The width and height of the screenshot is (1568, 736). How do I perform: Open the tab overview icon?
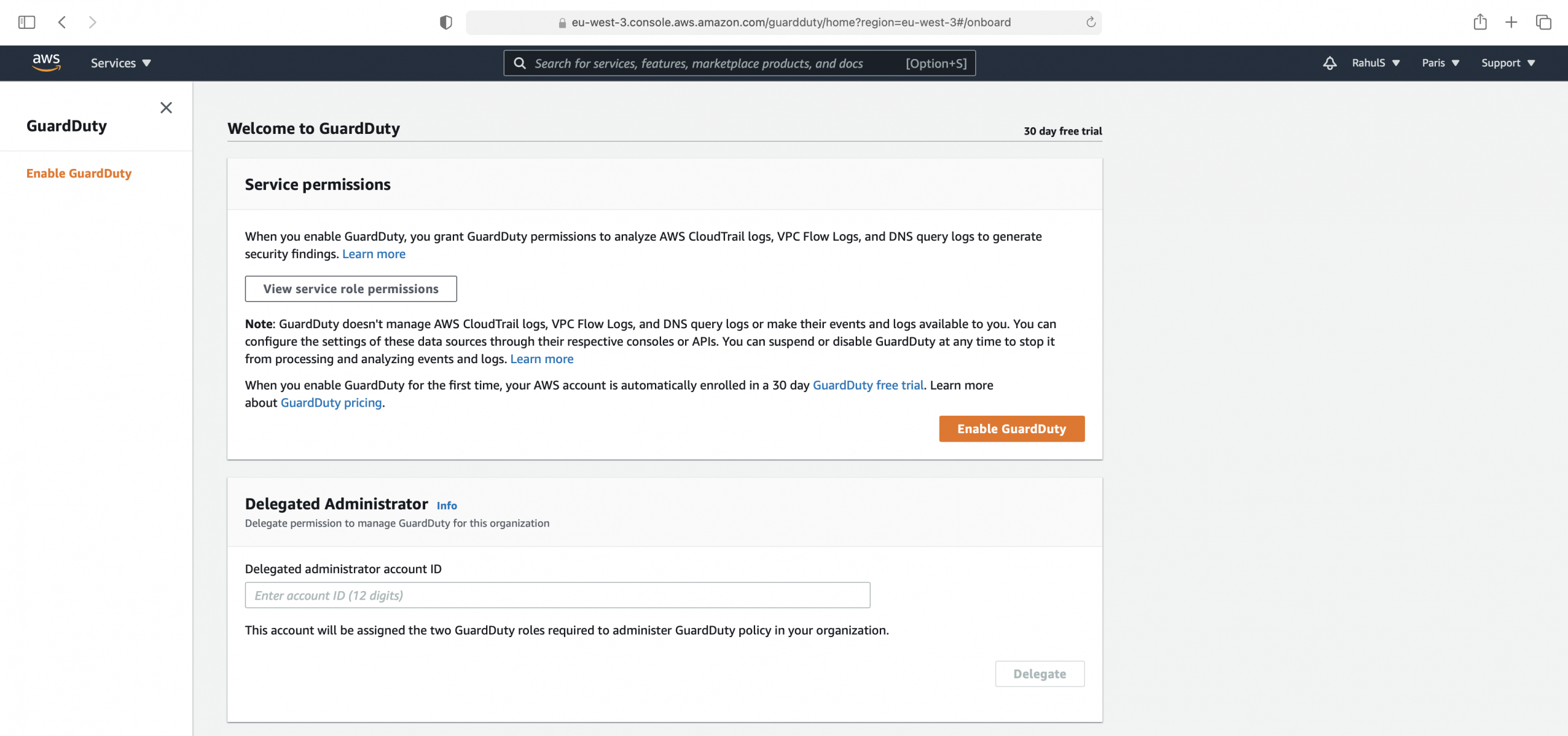pos(1544,22)
